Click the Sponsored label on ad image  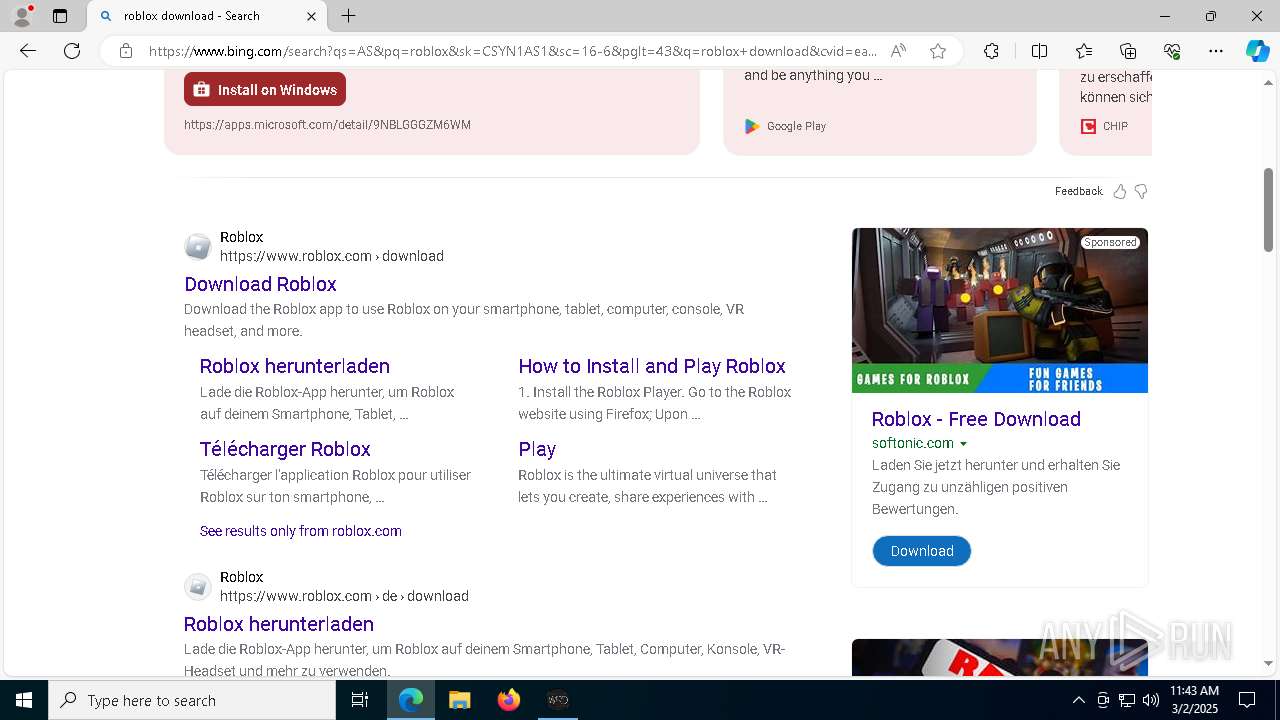pos(1110,242)
